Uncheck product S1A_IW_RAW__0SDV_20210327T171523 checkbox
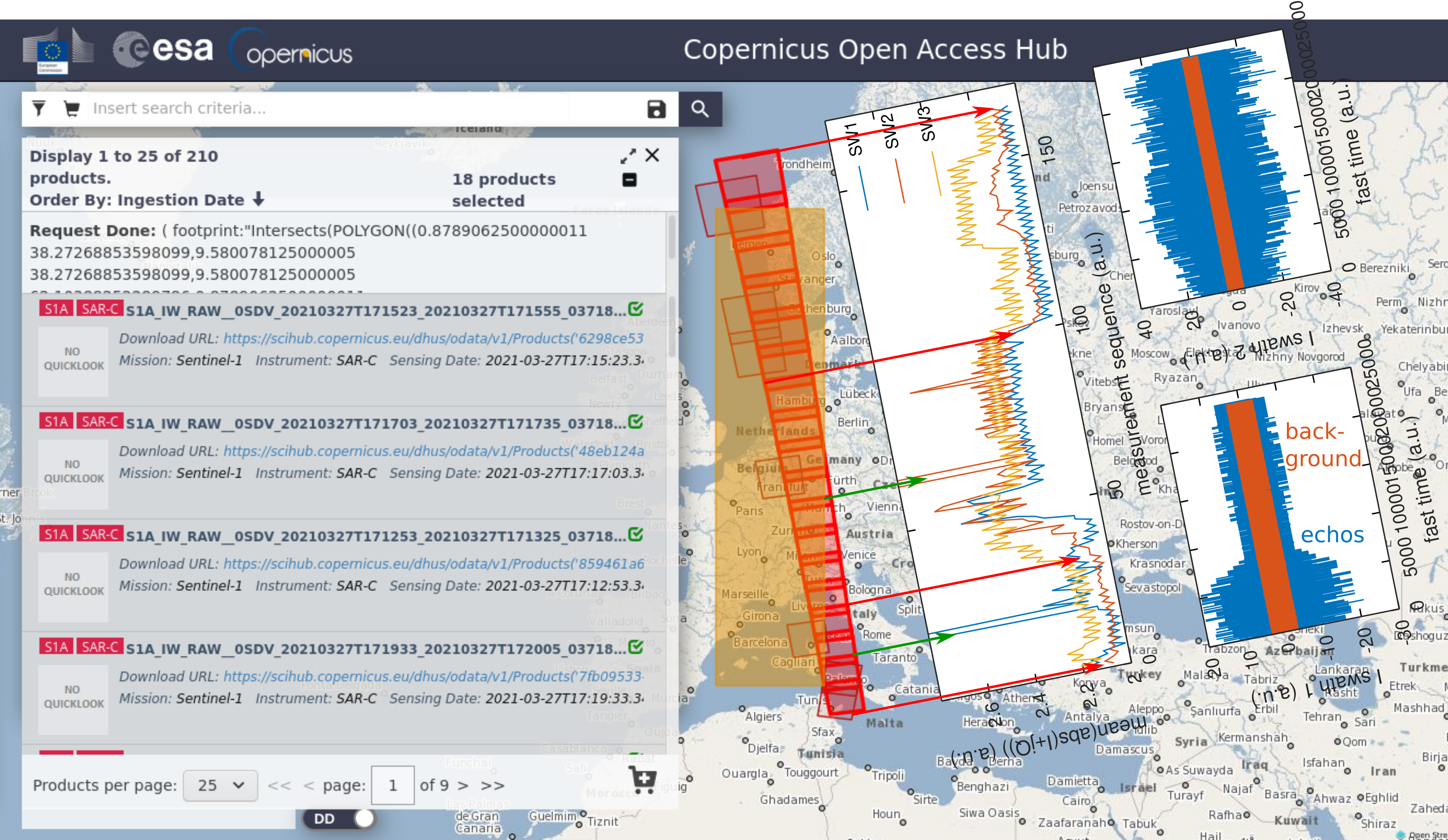 point(635,309)
